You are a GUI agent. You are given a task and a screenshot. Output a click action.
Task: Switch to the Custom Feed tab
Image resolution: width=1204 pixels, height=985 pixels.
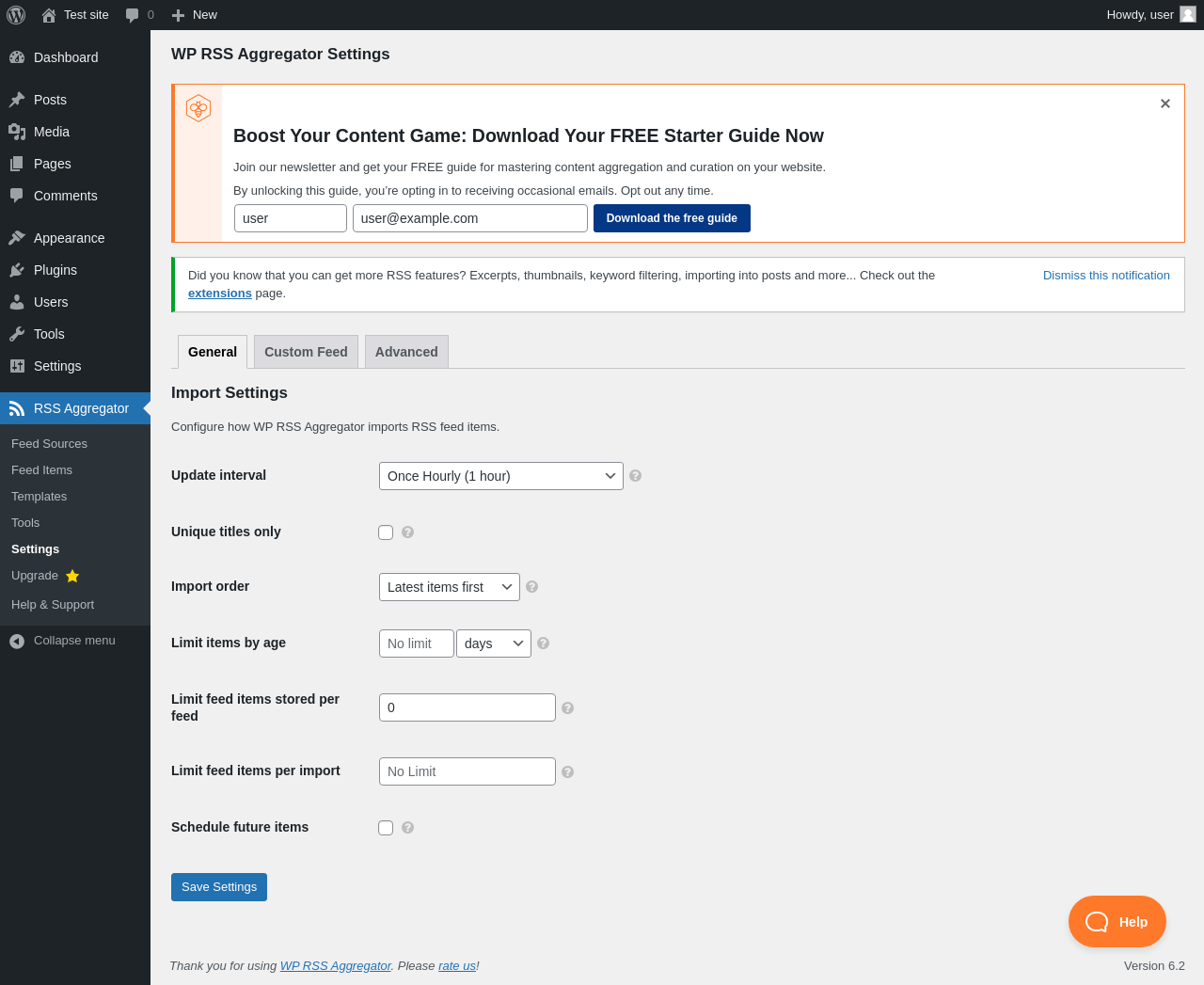click(306, 352)
